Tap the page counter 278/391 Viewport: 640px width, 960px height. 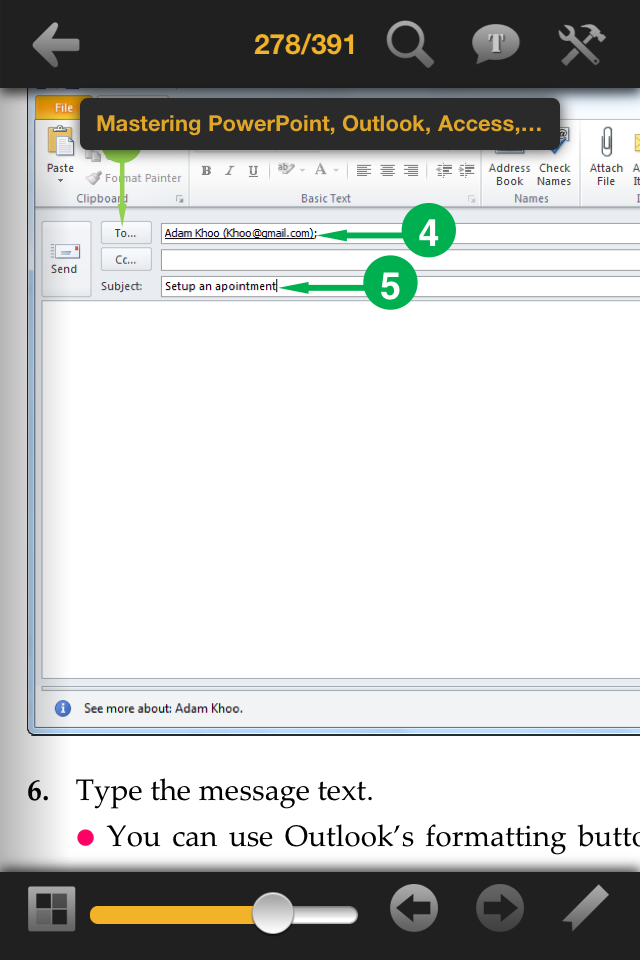point(304,45)
